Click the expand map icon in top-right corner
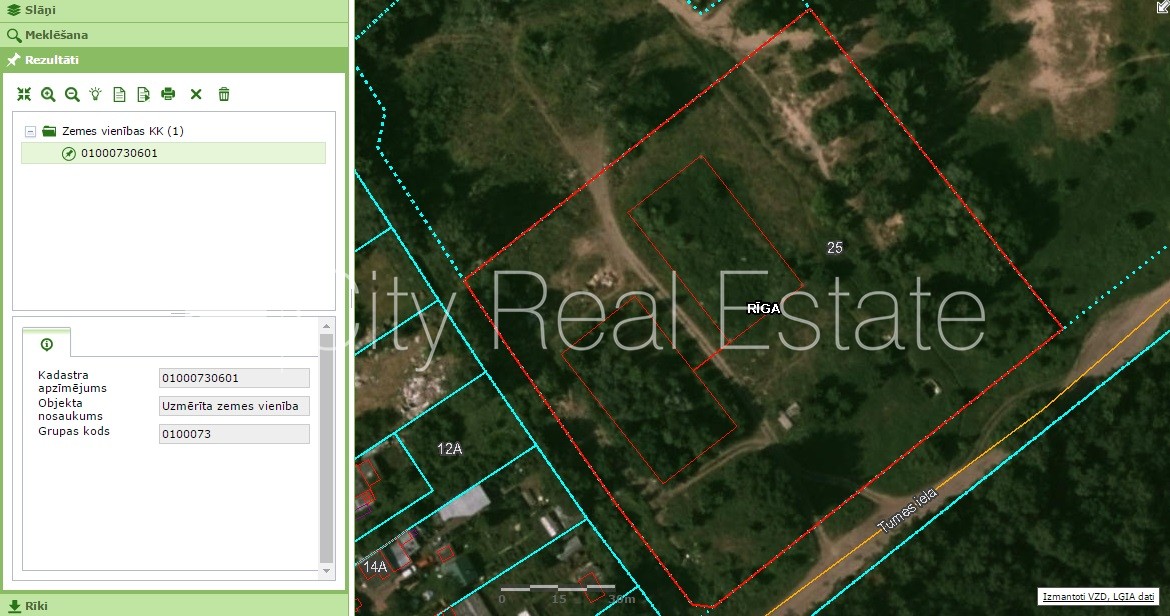The image size is (1170, 616). click(1162, 7)
